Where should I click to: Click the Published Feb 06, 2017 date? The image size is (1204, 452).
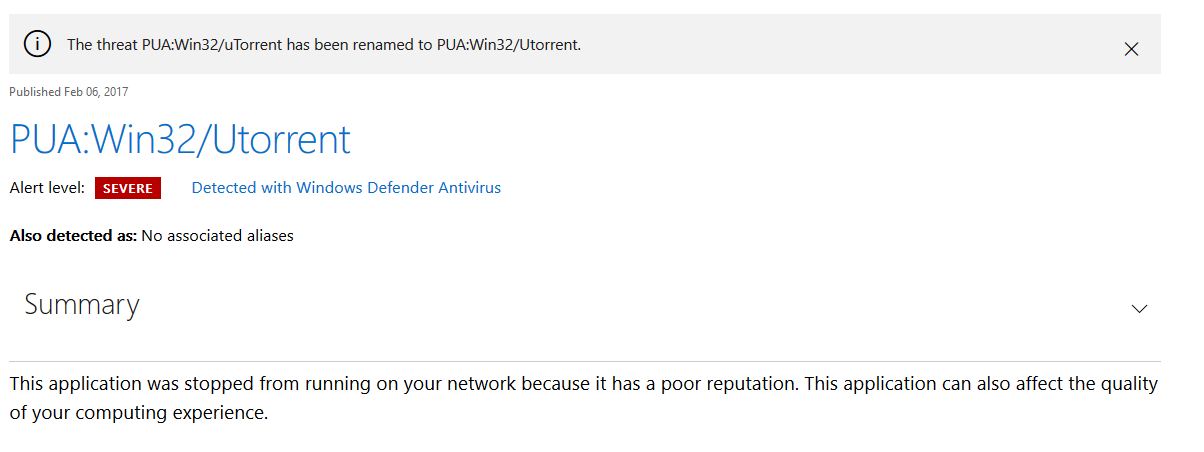pyautogui.click(x=68, y=92)
